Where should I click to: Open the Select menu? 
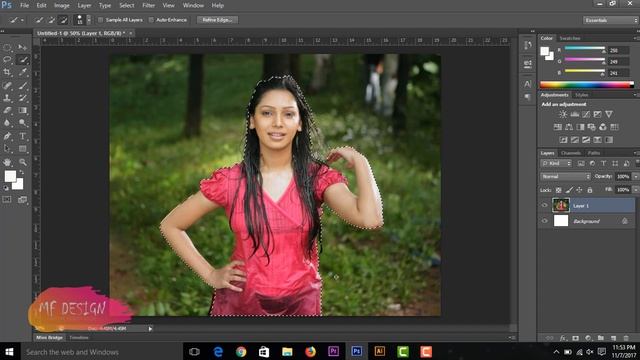(127, 5)
